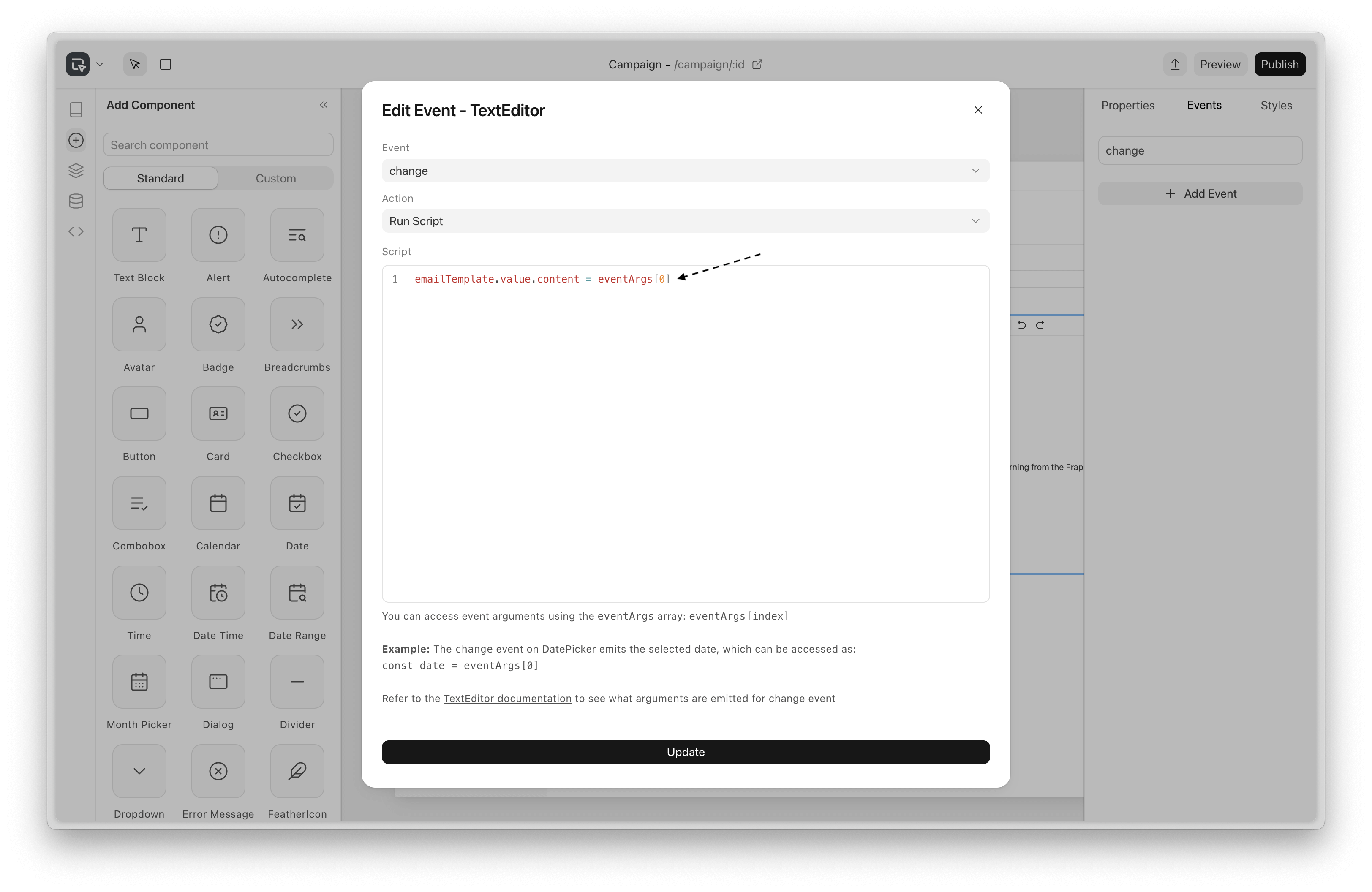Click the Calendar component icon
Viewport: 1372px width, 892px height.
coord(218,503)
